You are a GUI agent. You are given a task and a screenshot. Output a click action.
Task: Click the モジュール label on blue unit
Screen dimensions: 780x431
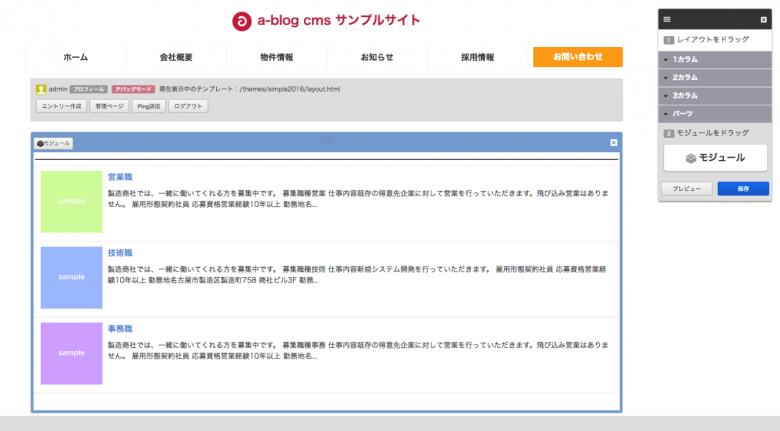[54, 143]
